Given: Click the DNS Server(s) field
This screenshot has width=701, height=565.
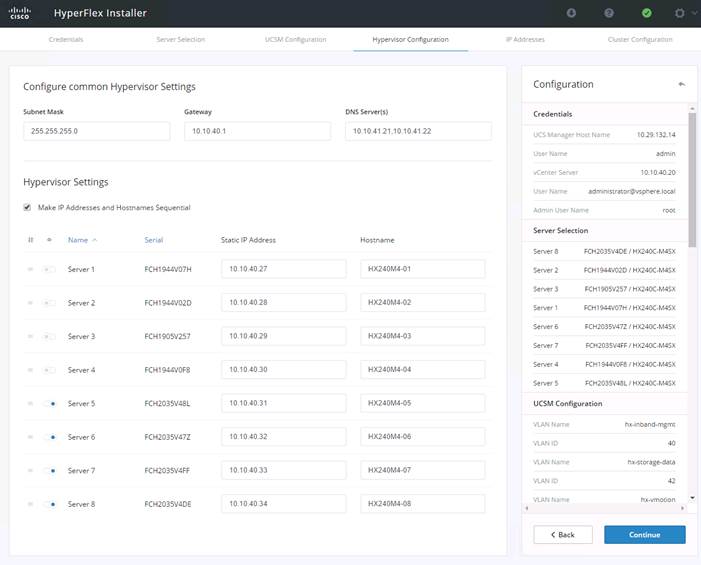Looking at the screenshot, I should point(418,131).
